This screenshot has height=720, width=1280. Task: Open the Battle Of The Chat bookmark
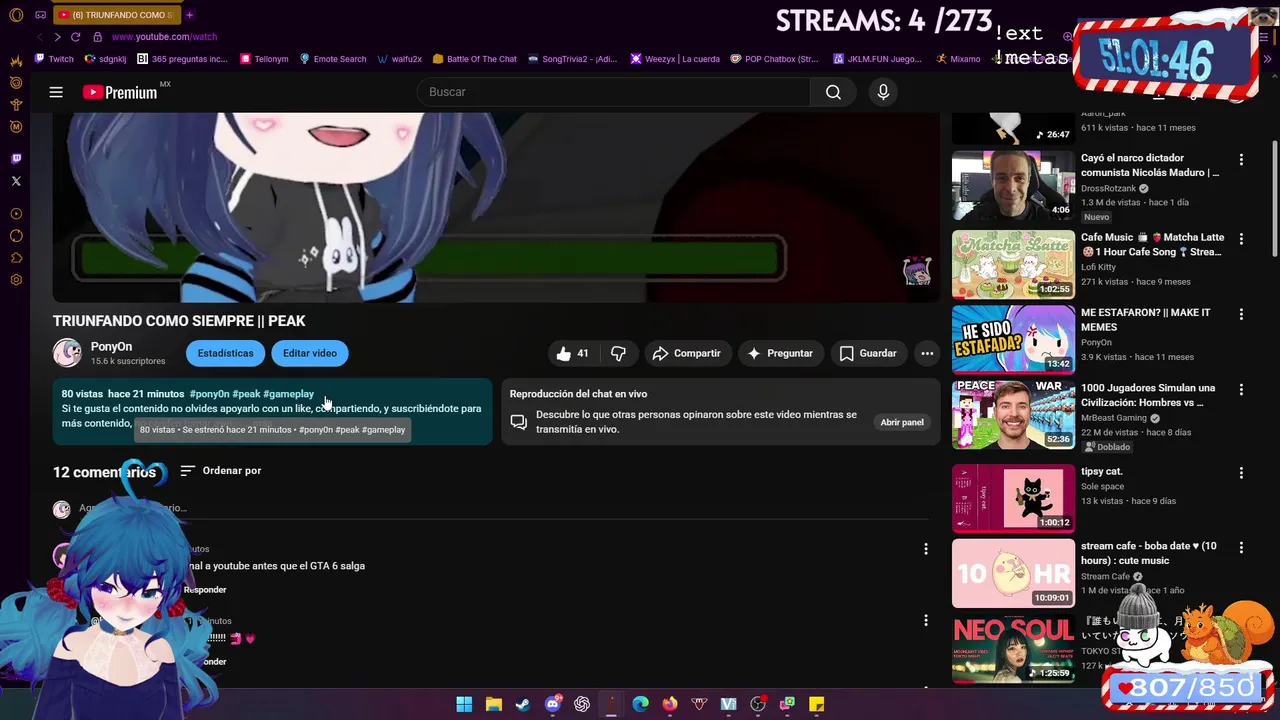(474, 59)
